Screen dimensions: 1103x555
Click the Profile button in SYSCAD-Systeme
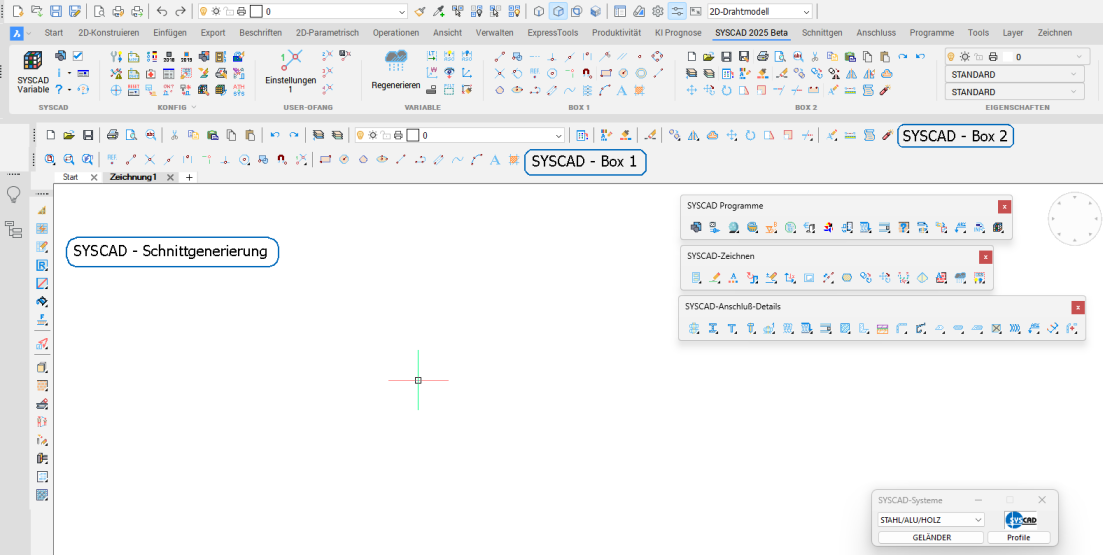coord(1019,537)
